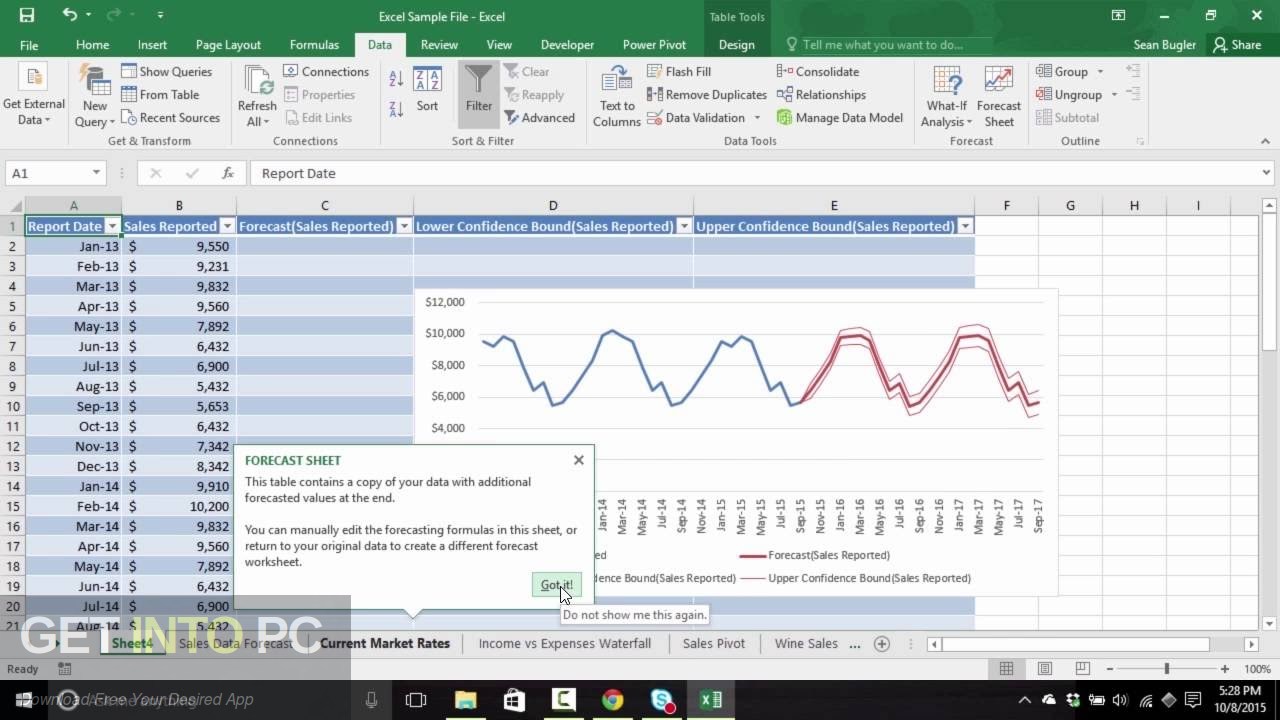The height and width of the screenshot is (720, 1280).
Task: Switch to the Formulas tab
Action: [x=314, y=45]
